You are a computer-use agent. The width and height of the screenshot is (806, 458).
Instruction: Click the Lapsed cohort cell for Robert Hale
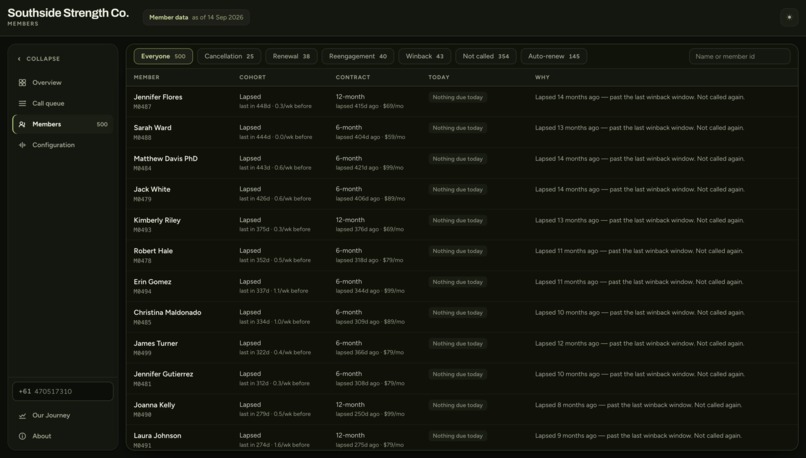tap(274, 255)
